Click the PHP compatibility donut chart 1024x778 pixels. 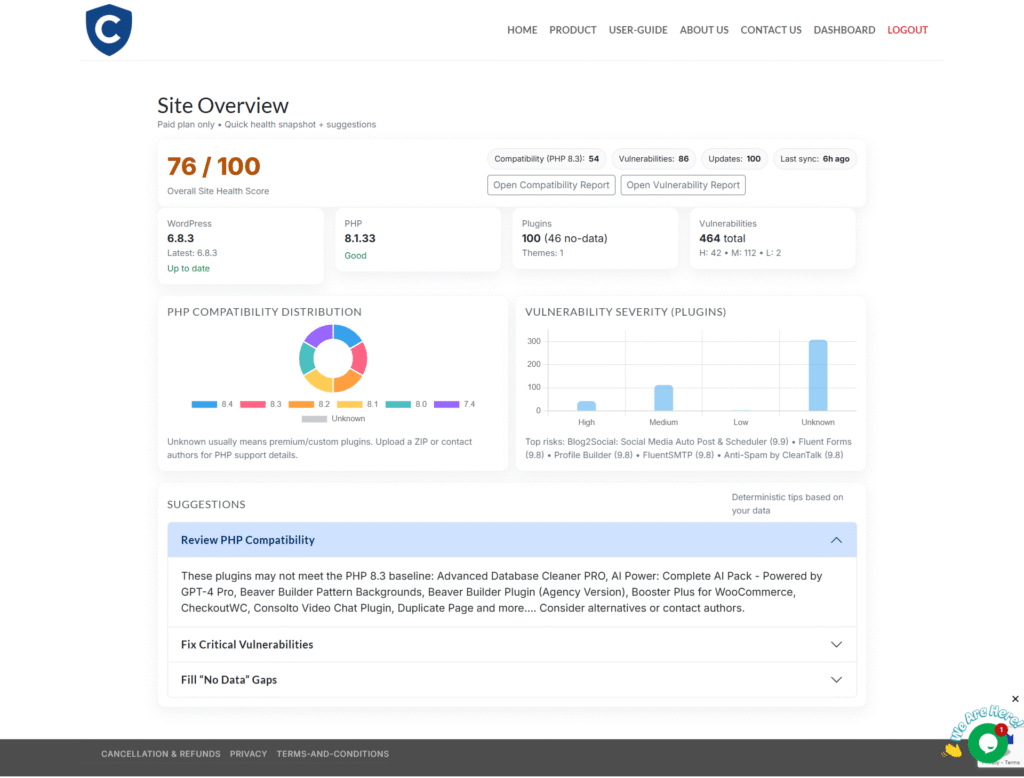click(x=333, y=358)
